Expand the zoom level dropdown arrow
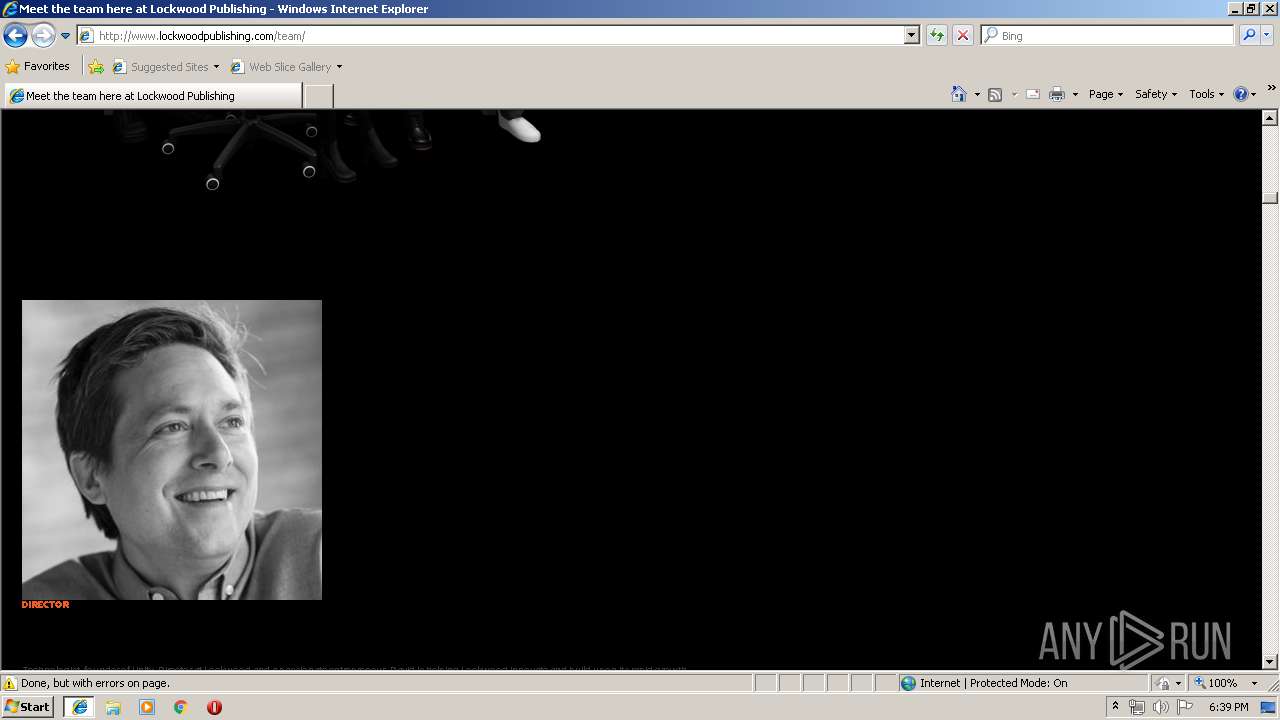 point(1254,683)
